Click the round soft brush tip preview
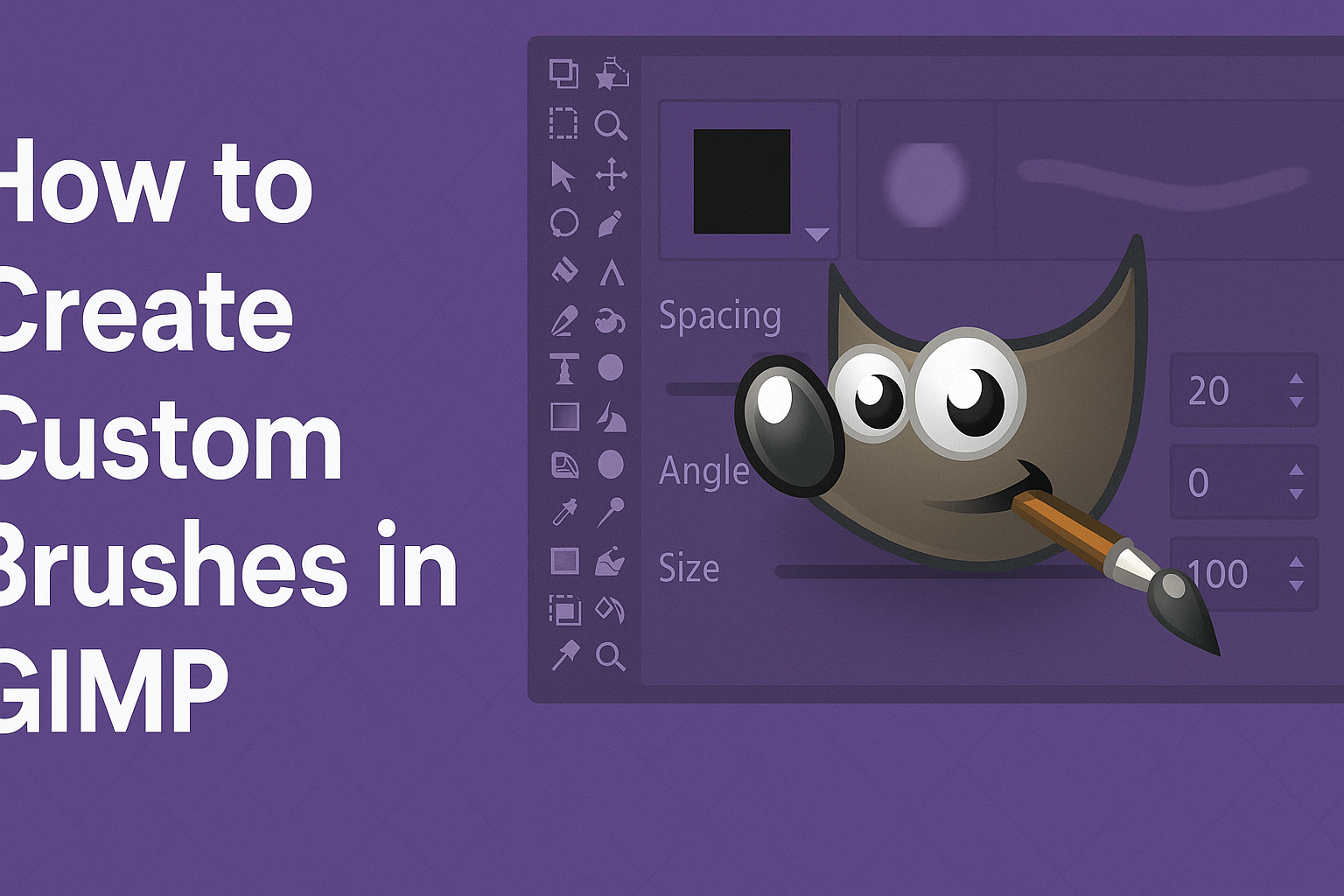The image size is (1344, 896). [x=926, y=182]
